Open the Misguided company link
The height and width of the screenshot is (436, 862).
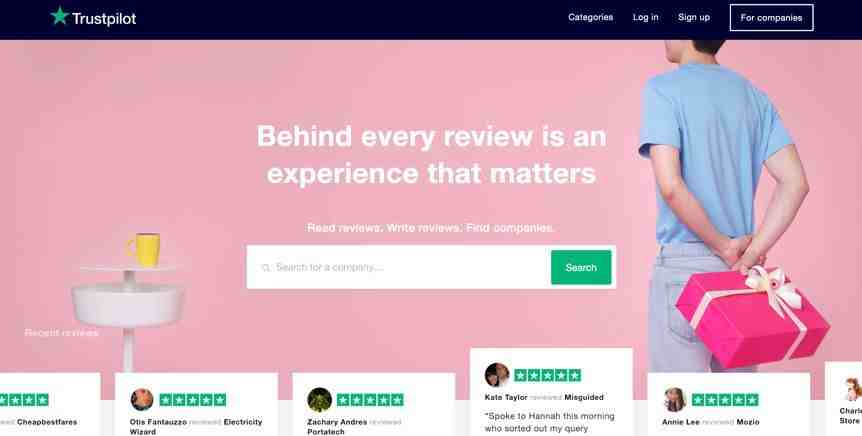(x=584, y=397)
